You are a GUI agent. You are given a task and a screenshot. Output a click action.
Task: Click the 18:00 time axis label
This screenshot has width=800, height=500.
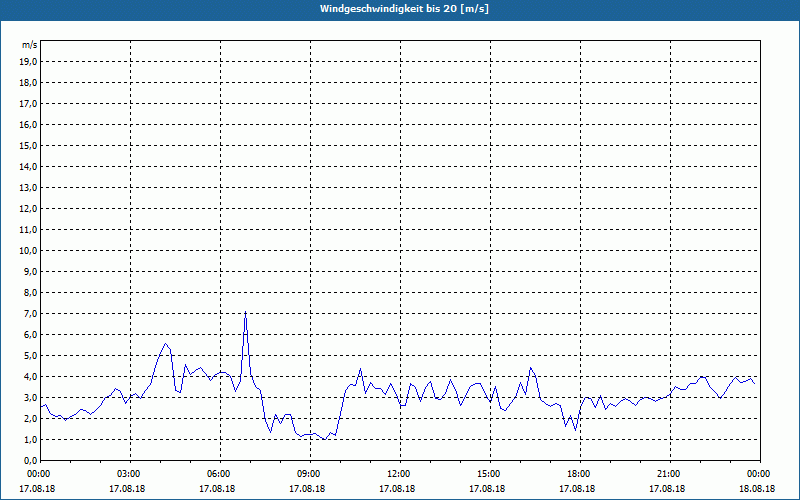click(579, 474)
